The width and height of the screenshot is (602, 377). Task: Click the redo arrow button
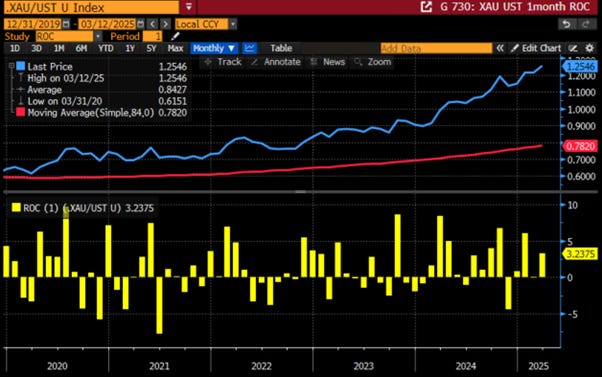pos(585,24)
